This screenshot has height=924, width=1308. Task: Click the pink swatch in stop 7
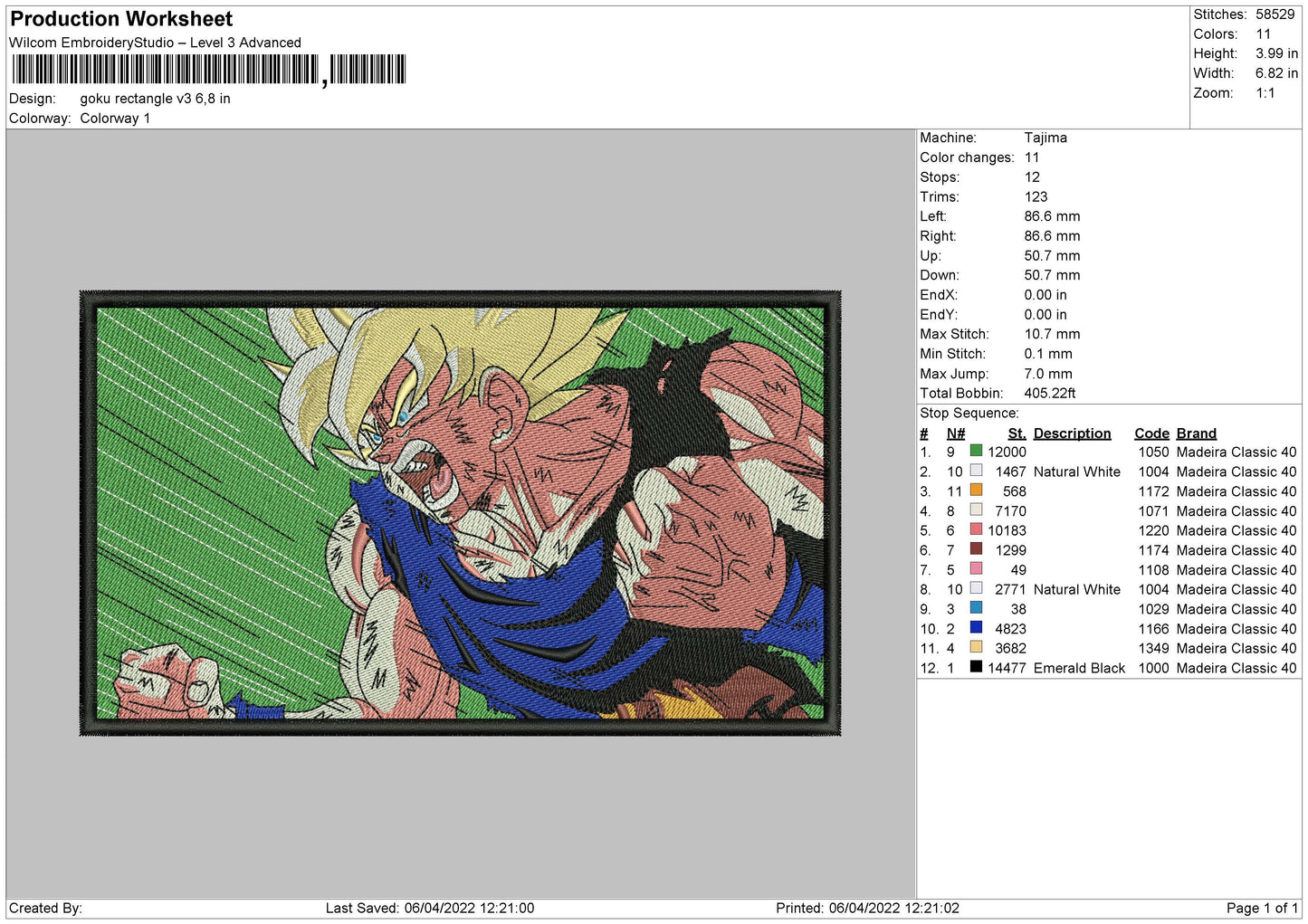pyautogui.click(x=976, y=568)
